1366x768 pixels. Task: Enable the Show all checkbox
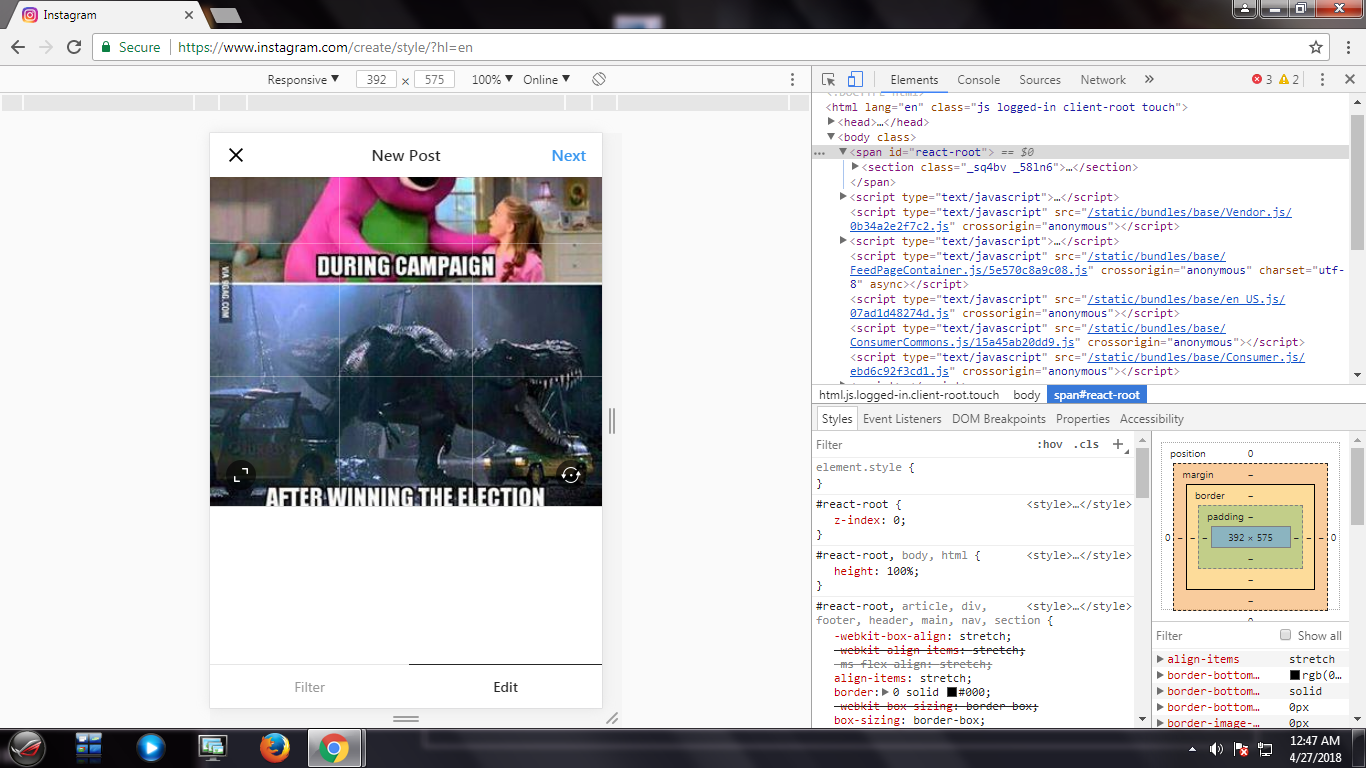[x=1286, y=635]
